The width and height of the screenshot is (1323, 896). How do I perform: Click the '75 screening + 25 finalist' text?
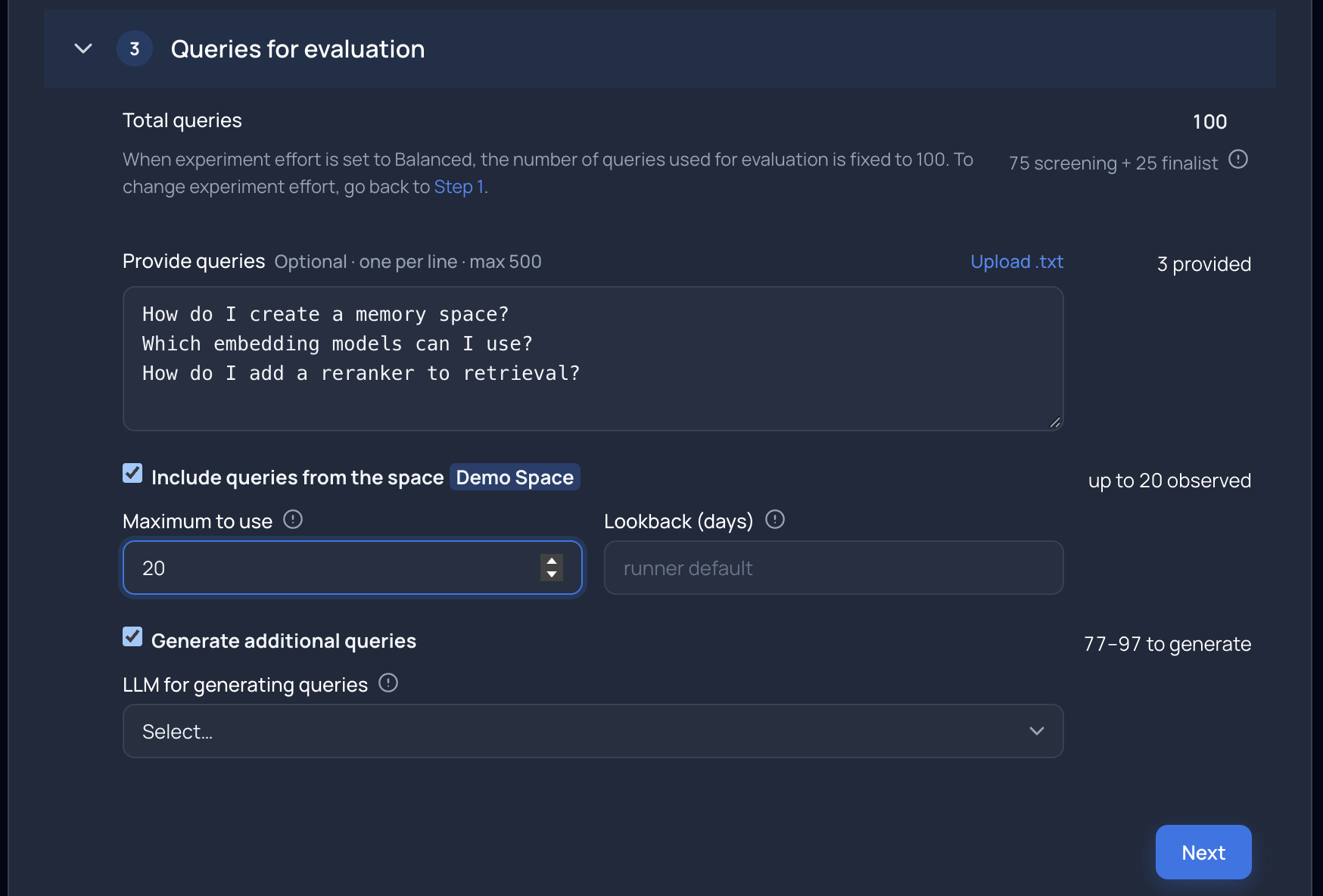(1113, 163)
